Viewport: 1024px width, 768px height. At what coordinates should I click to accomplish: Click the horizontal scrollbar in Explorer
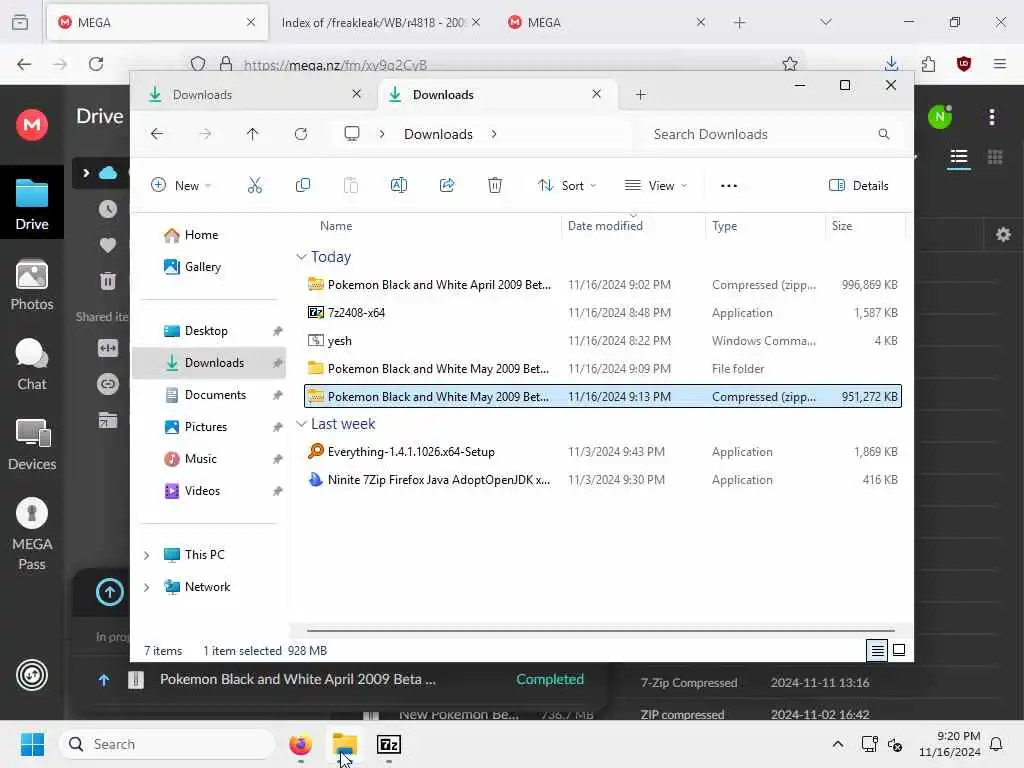click(x=600, y=631)
